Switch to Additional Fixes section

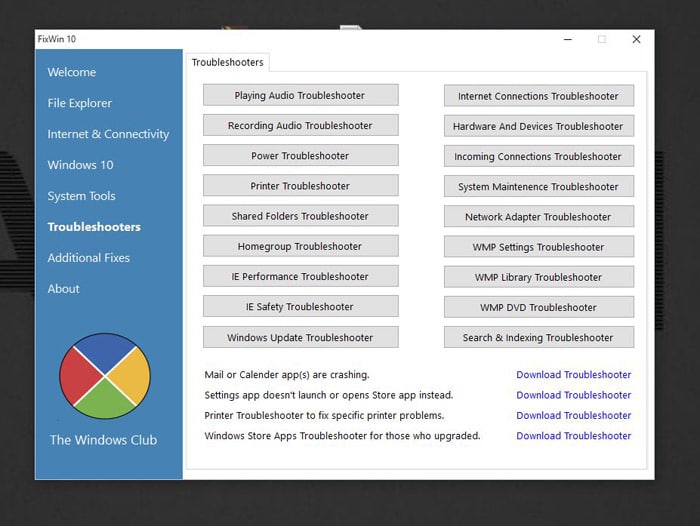[88, 258]
